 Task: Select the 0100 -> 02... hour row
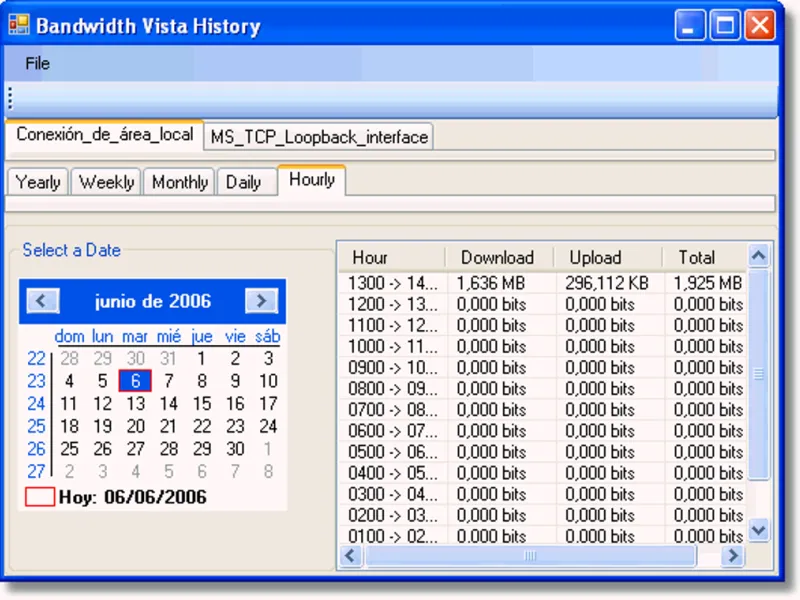[x=542, y=536]
